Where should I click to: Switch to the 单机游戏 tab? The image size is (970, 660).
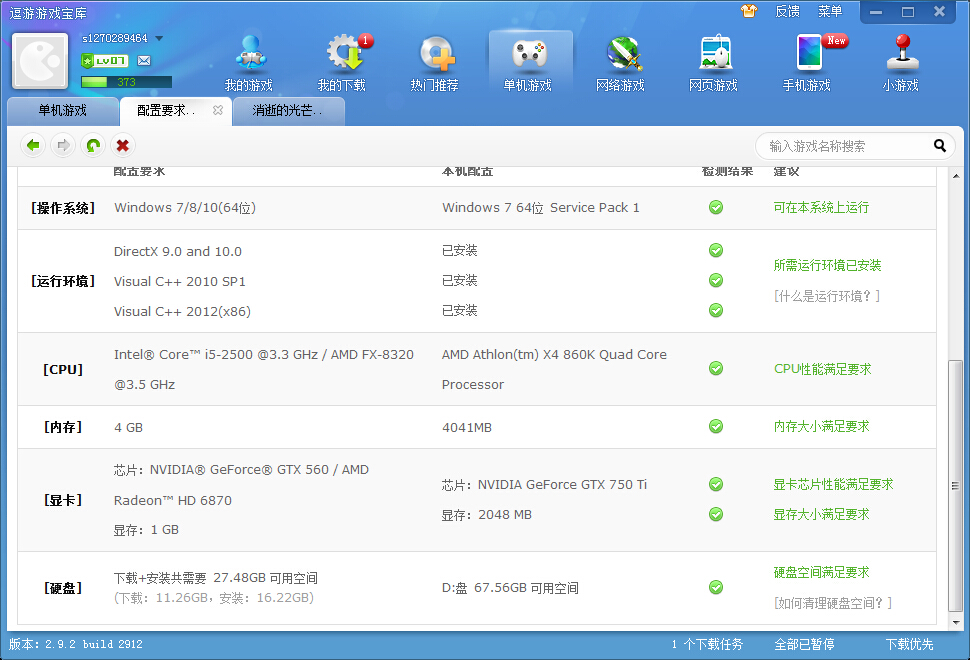point(62,111)
